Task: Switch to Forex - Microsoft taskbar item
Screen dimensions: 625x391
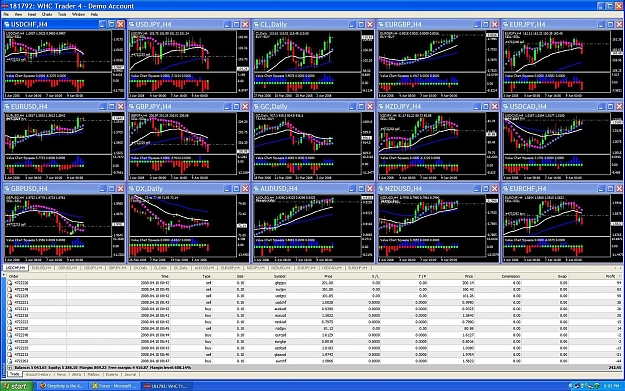Action: pyautogui.click(x=114, y=386)
